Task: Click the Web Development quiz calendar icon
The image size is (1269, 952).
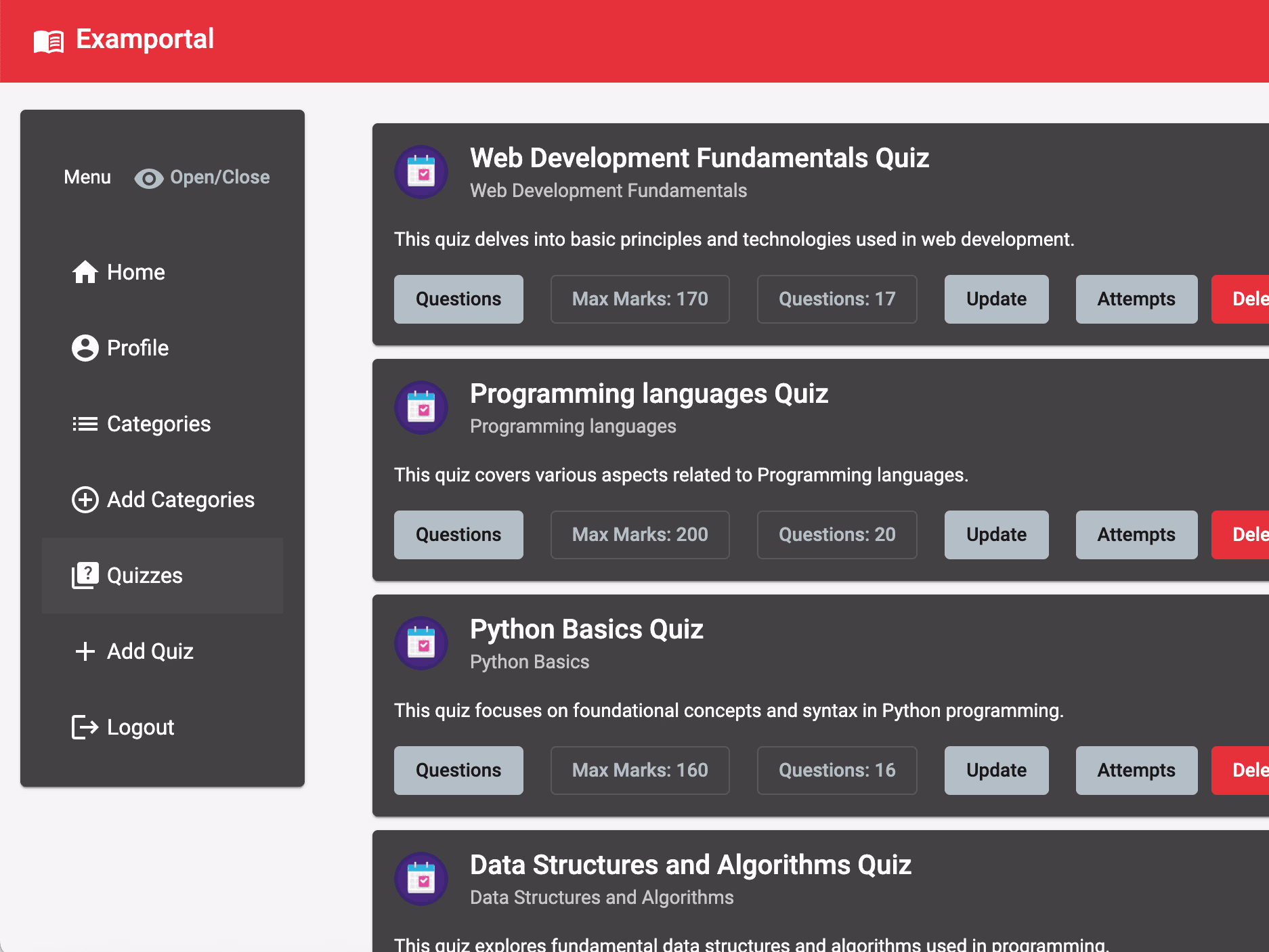Action: 421,172
